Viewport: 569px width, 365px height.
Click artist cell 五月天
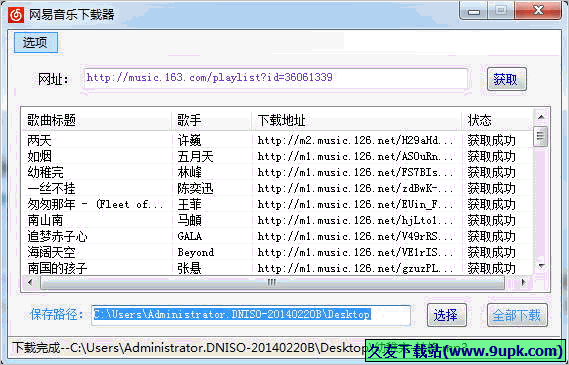coord(195,156)
